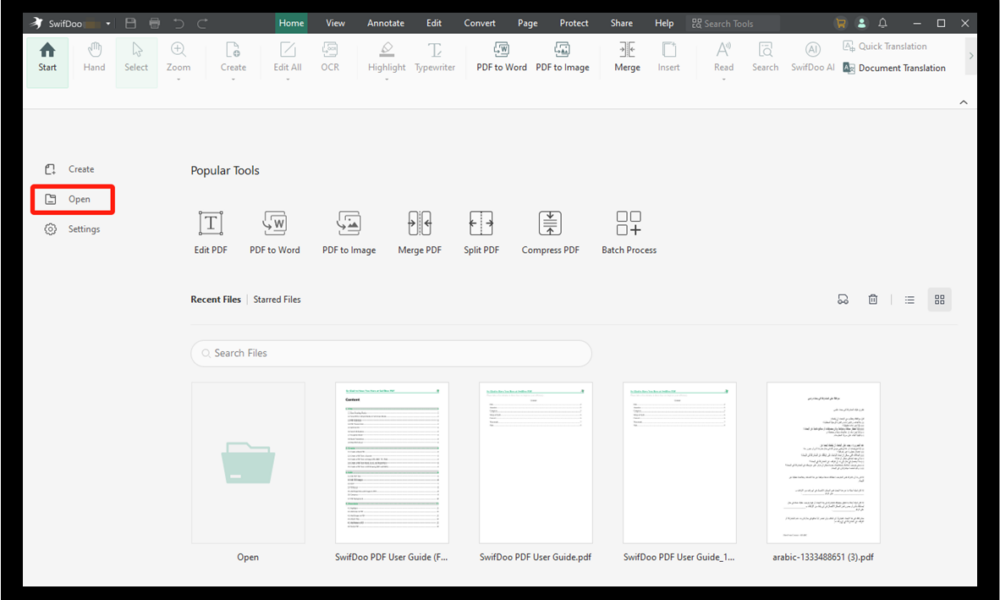Open the Share ribbon tab
This screenshot has width=1000, height=600.
click(x=621, y=23)
